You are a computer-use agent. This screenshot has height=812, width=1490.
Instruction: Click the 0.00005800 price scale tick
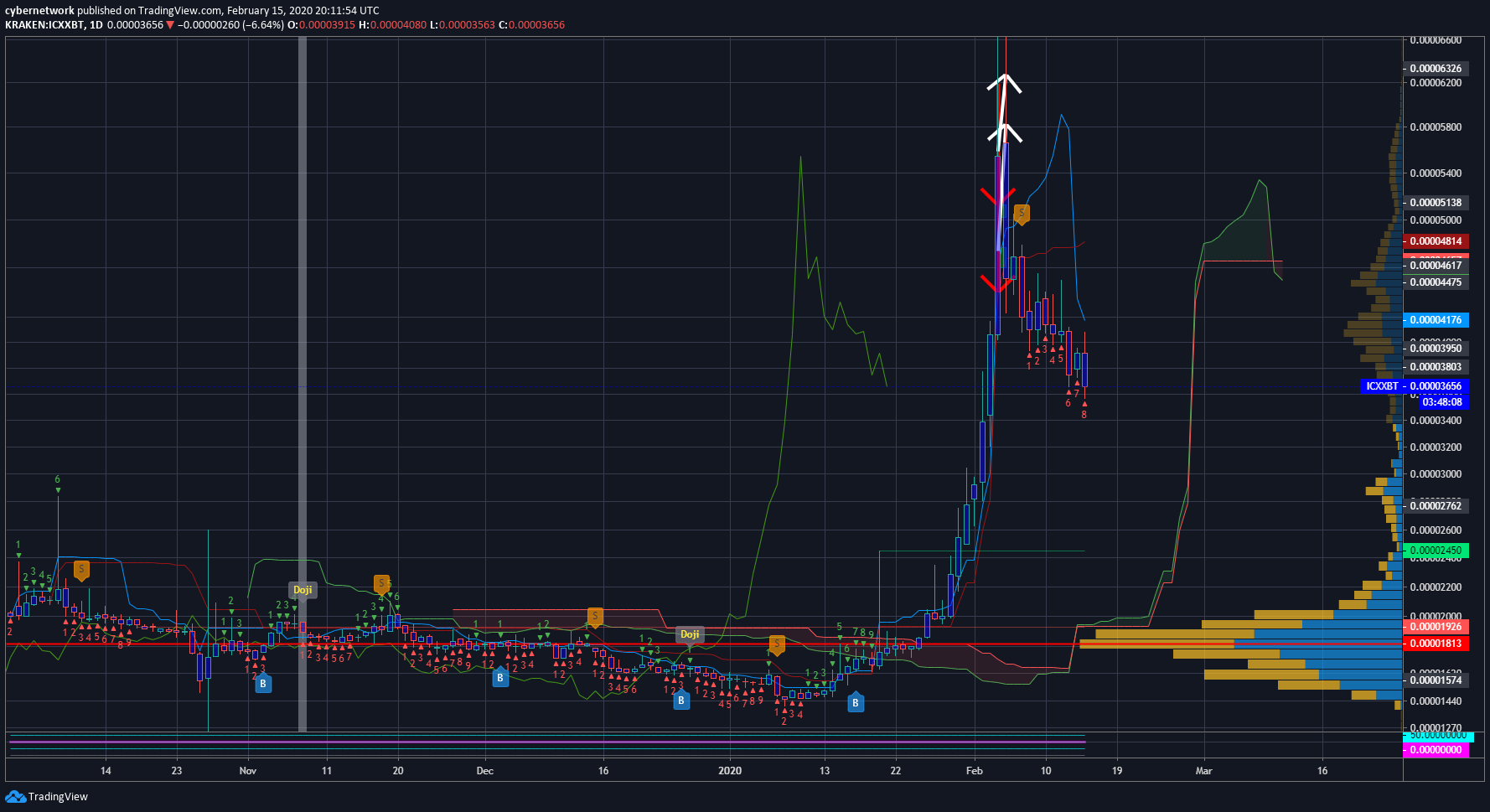(1436, 127)
